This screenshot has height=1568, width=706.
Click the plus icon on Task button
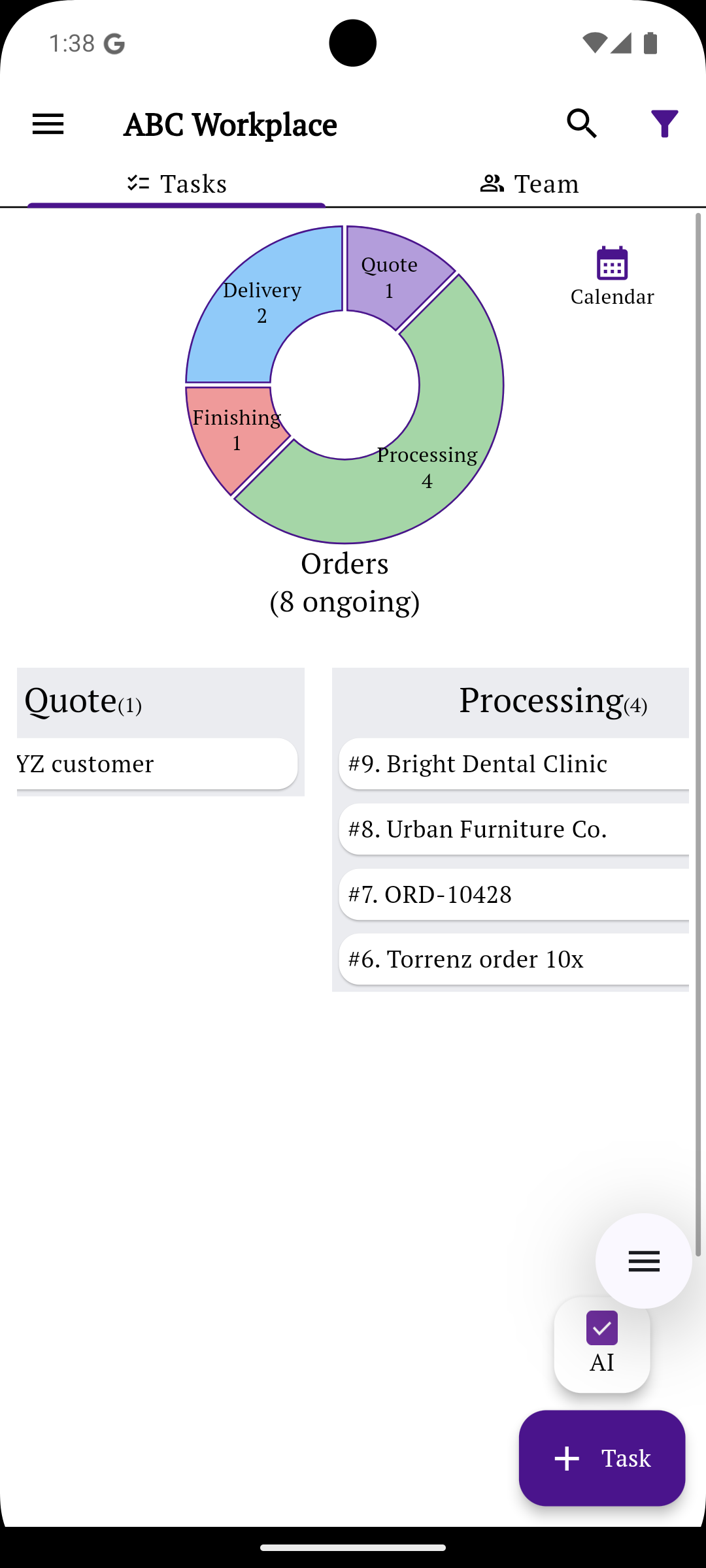567,1458
